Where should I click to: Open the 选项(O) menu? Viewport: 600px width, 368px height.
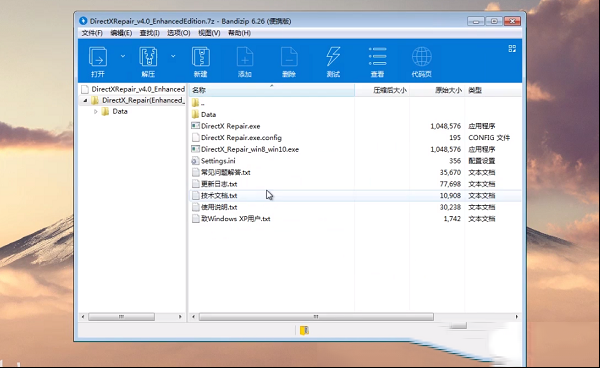click(178, 33)
